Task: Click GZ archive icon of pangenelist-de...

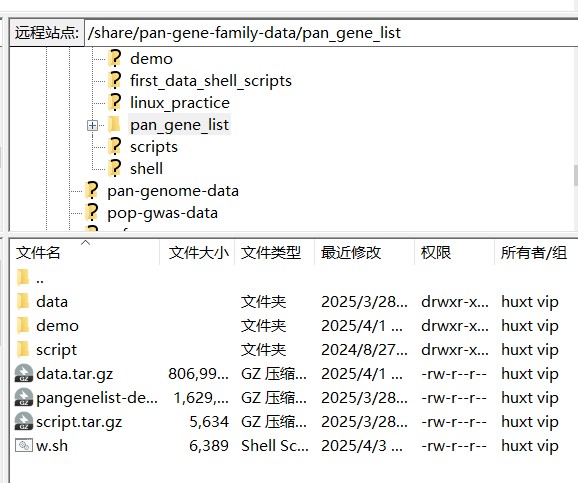Action: coord(24,397)
